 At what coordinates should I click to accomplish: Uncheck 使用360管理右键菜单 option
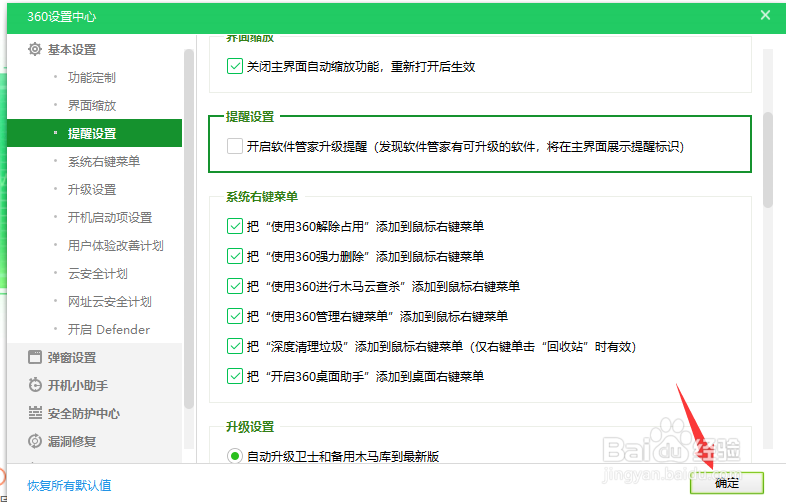click(235, 316)
